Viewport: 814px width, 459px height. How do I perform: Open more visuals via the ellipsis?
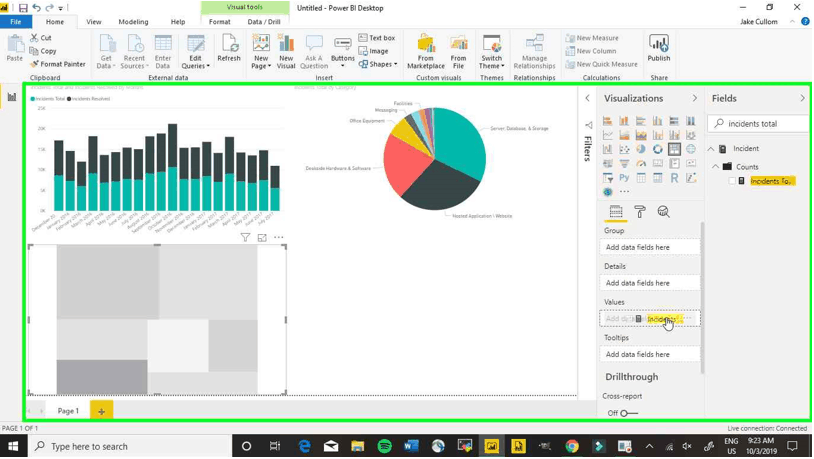coord(624,192)
